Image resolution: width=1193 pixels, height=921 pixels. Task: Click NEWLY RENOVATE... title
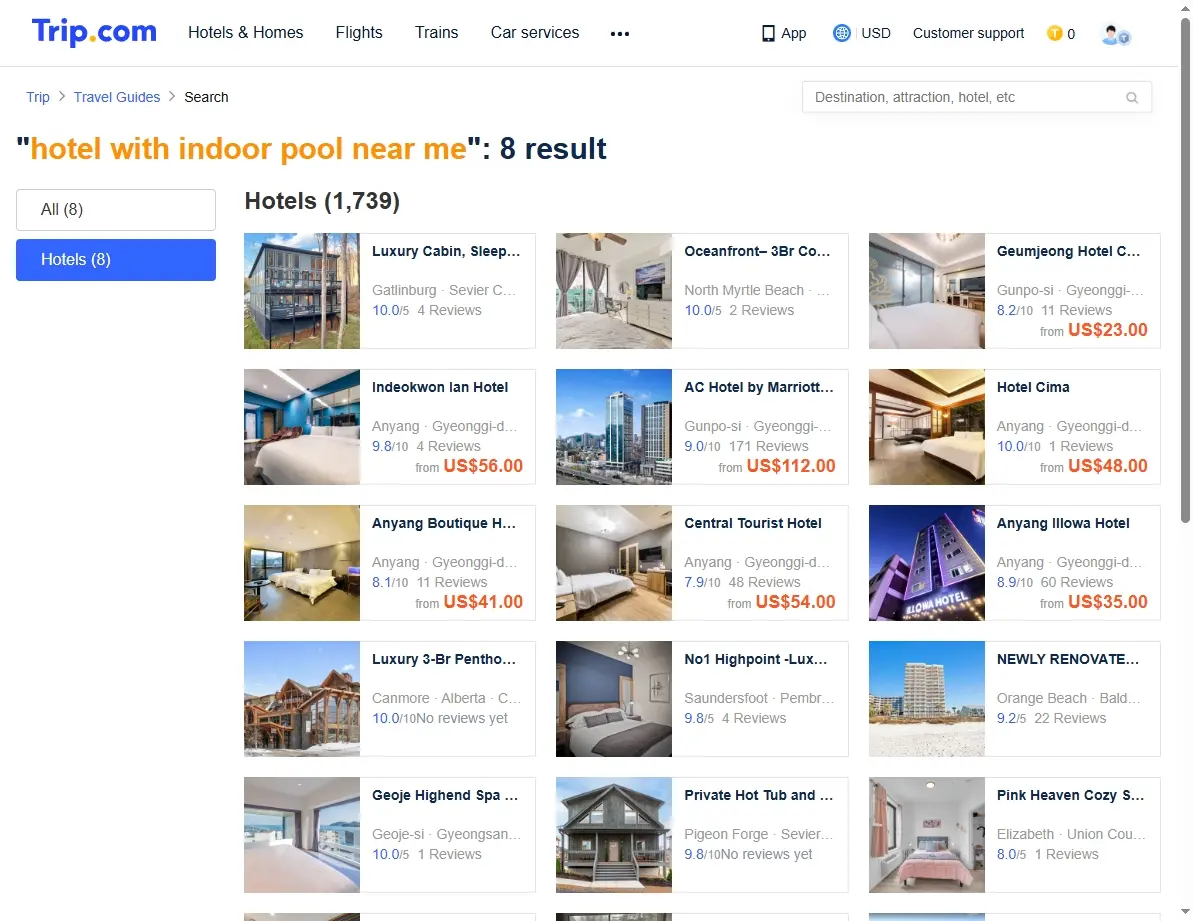click(x=1068, y=660)
